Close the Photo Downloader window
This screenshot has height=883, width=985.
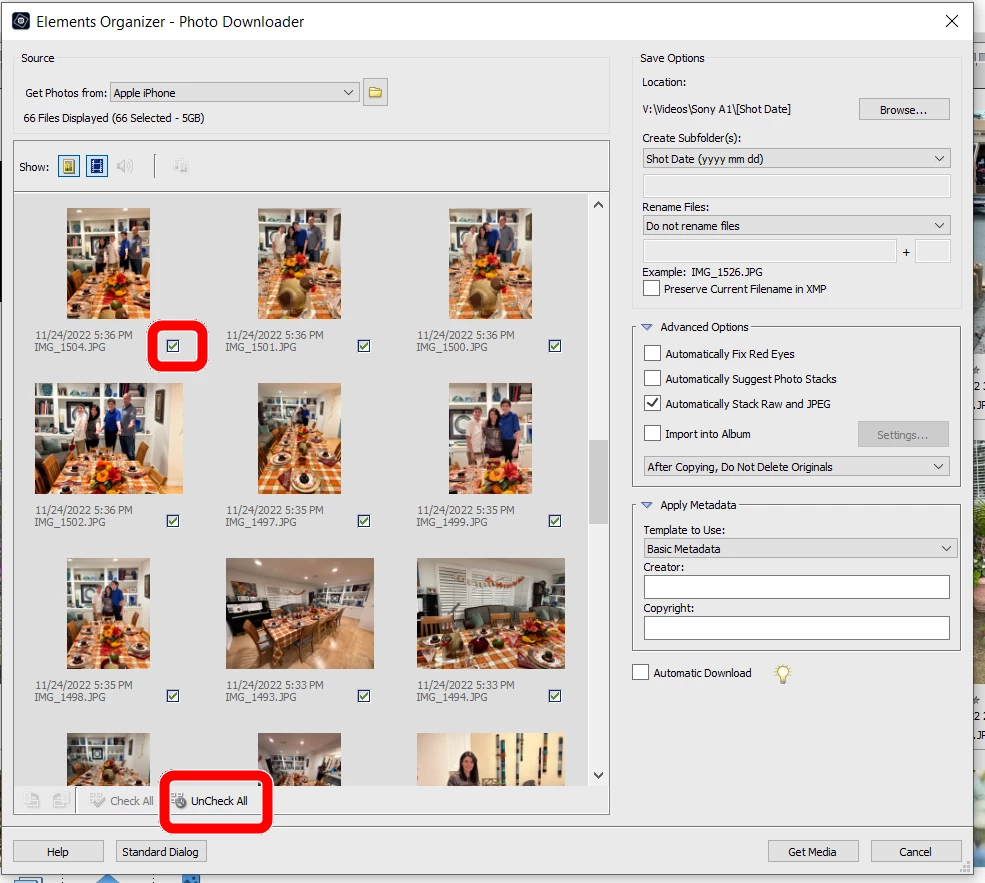click(x=952, y=21)
